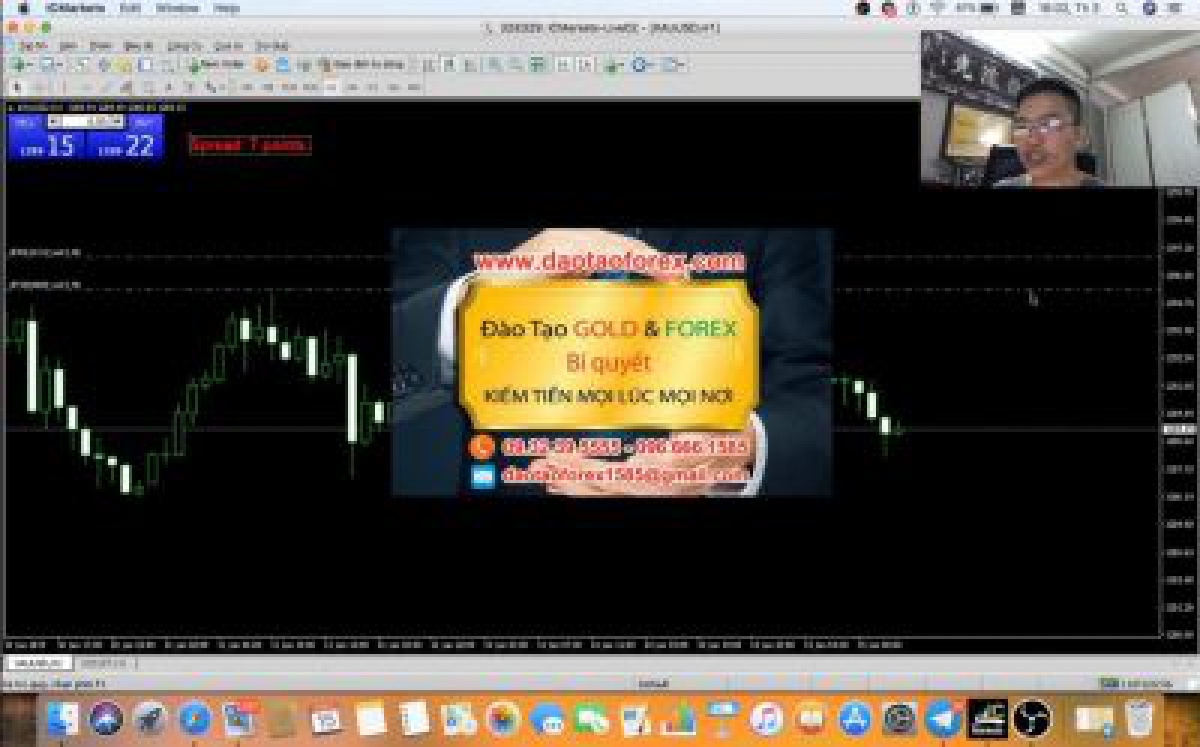
Task: Click SELL in one-click trading panel
Action: point(27,121)
